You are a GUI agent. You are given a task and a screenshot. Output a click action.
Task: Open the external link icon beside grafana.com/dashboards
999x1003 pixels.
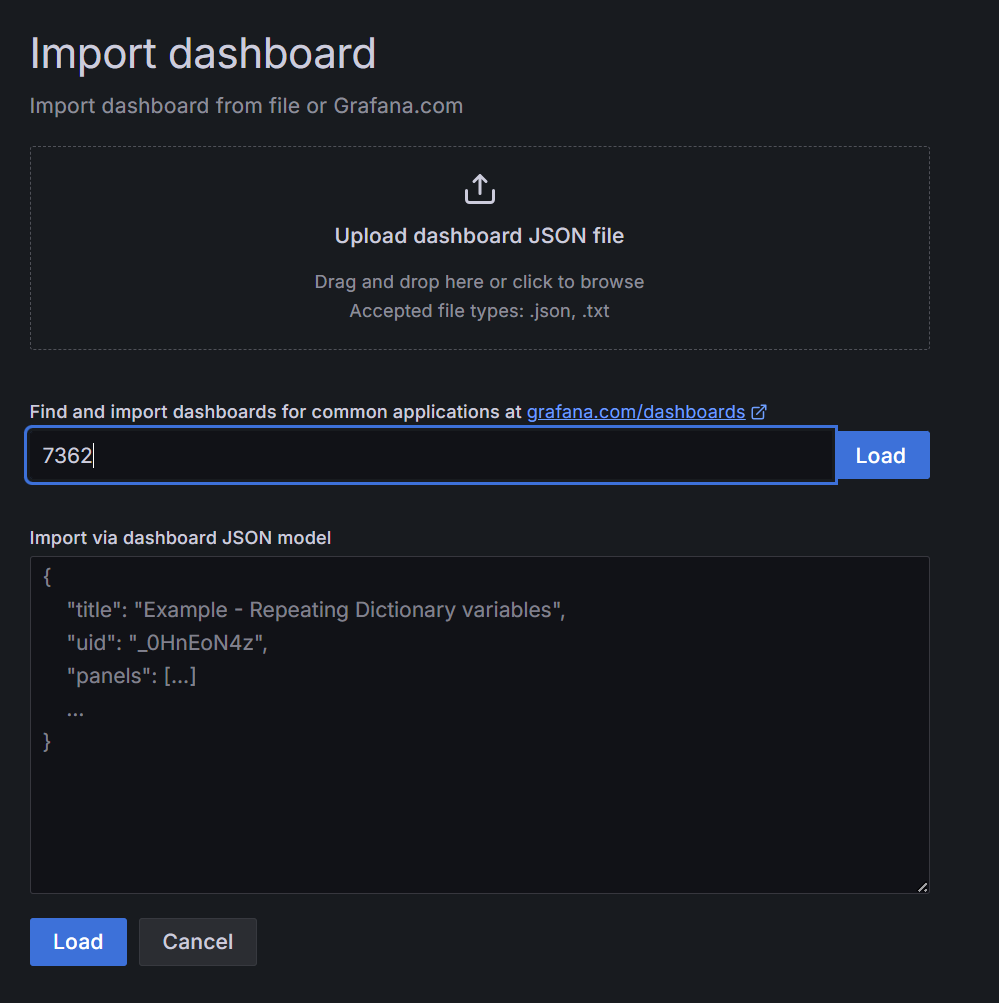pyautogui.click(x=759, y=412)
